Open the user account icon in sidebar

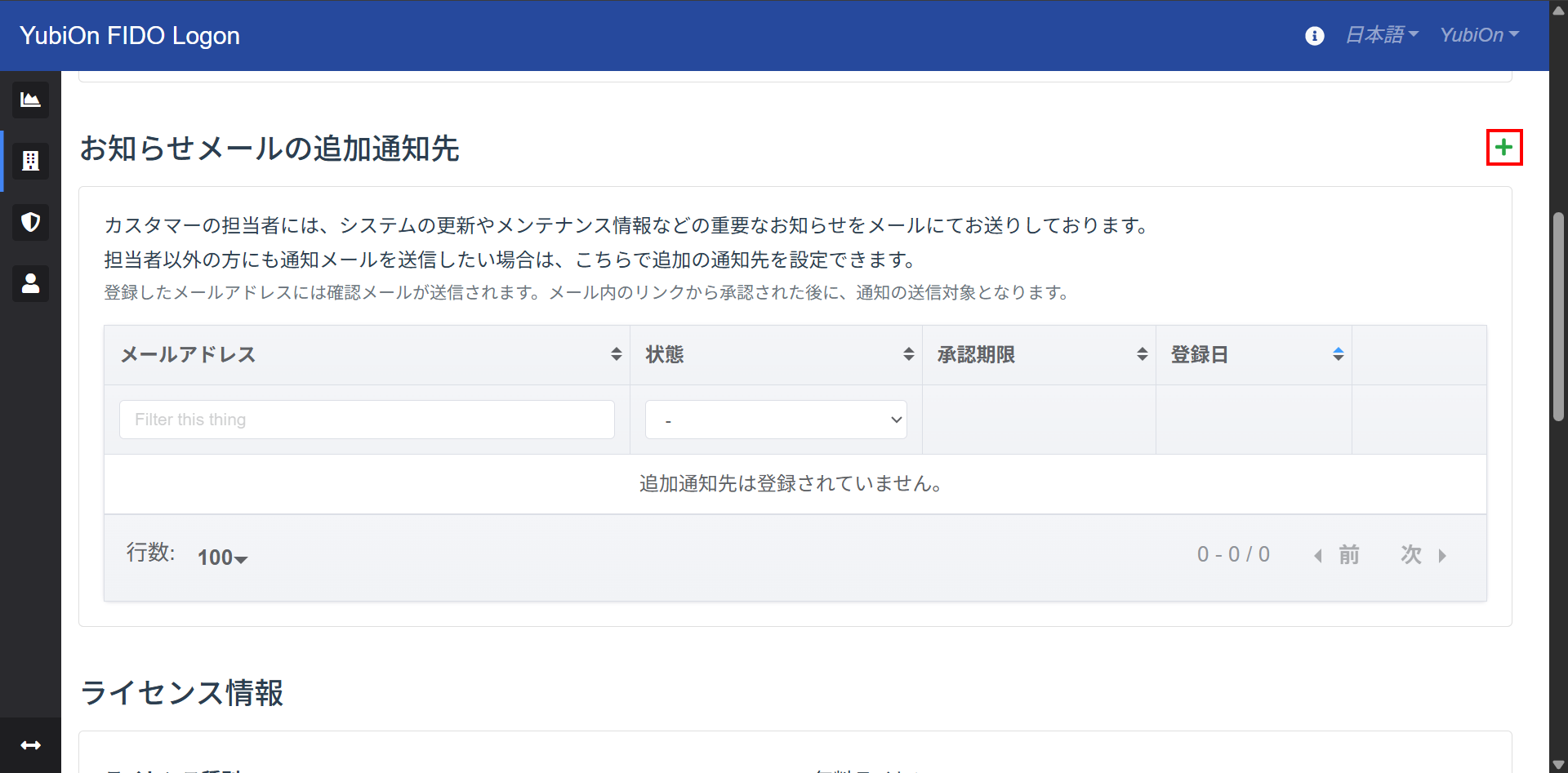coord(30,283)
